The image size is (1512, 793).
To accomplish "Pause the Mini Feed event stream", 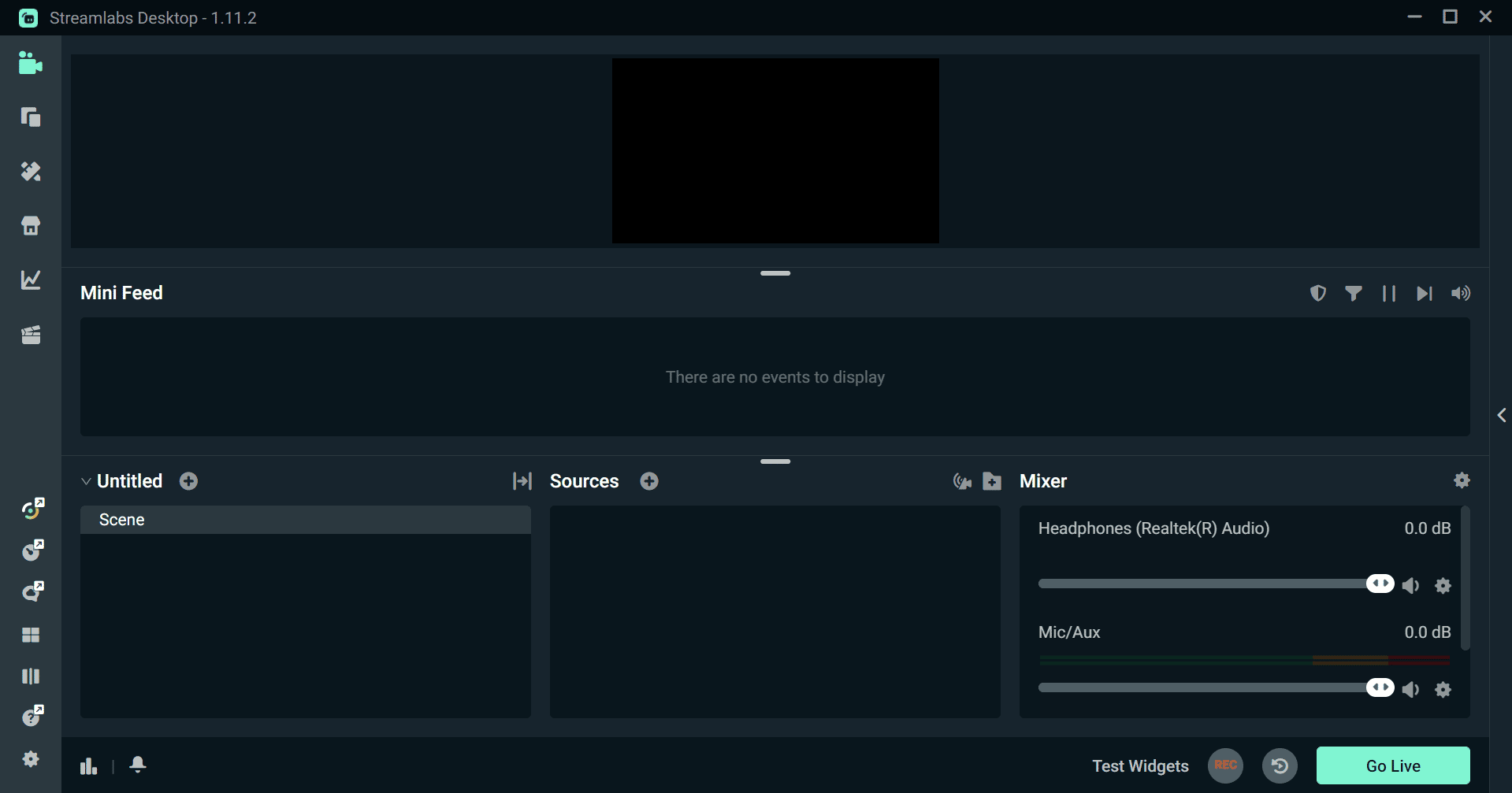I will pyautogui.click(x=1388, y=293).
